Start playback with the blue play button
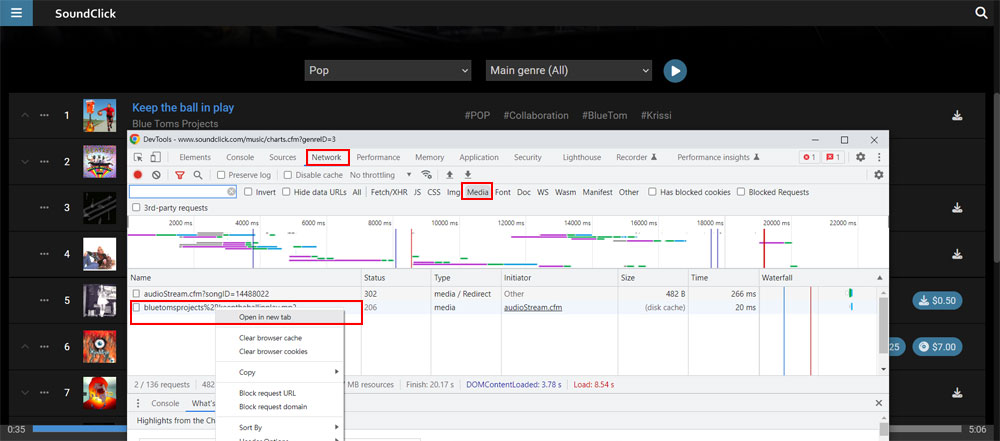This screenshot has width=1000, height=441. [675, 70]
